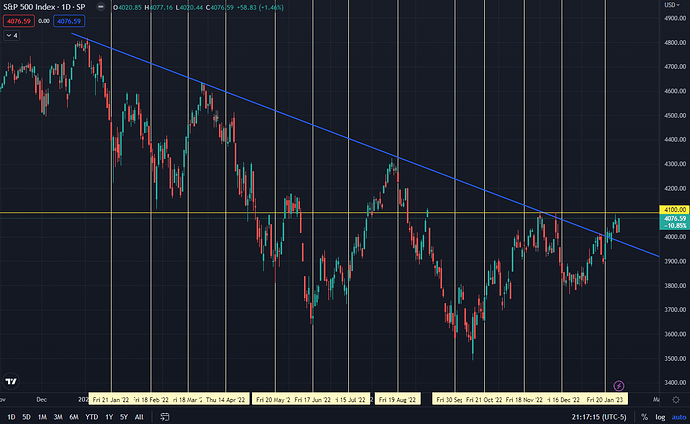Click the Fri 18 Nov '22 date label
The image size is (690, 424).
524,400
